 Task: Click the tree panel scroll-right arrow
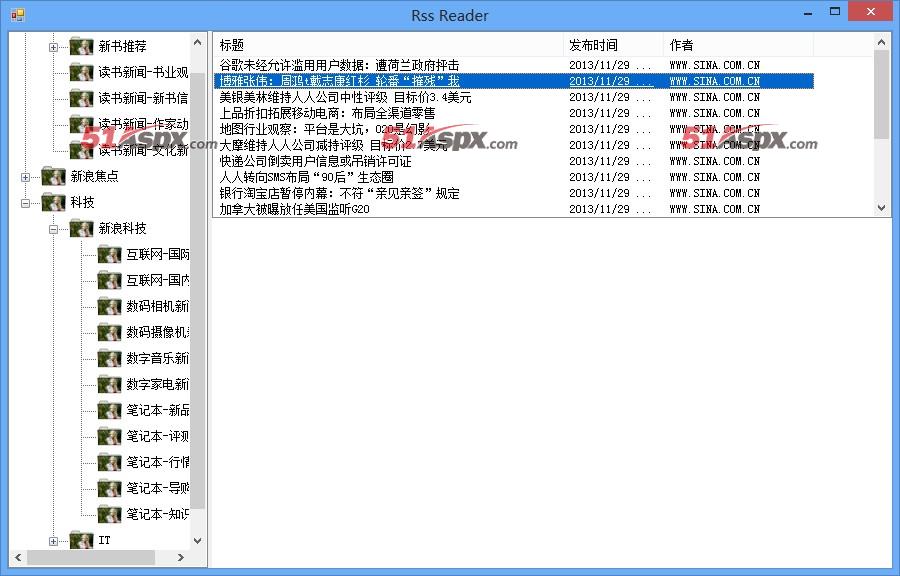click(x=181, y=557)
